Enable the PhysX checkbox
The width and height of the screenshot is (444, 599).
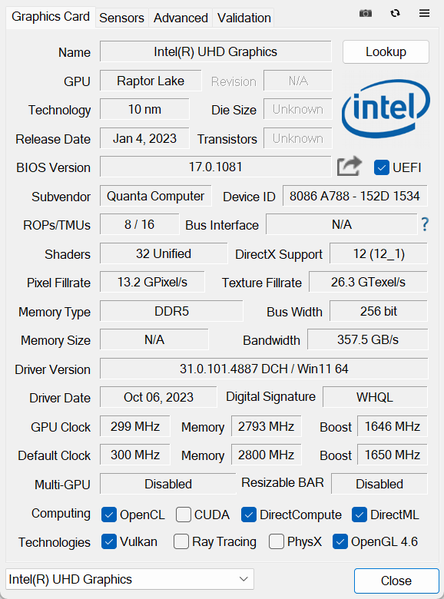click(276, 541)
